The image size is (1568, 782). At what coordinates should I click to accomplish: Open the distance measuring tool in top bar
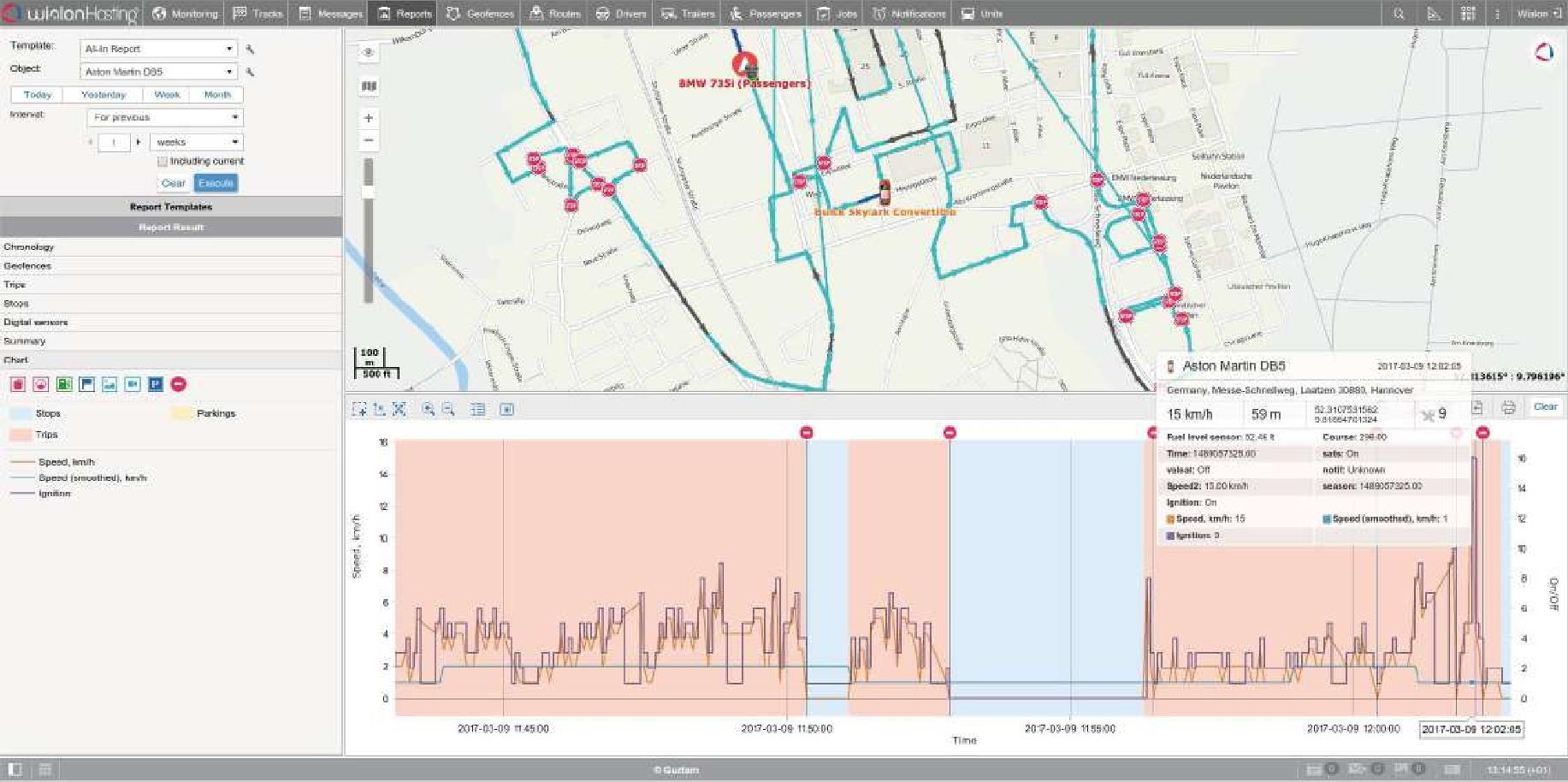(x=1434, y=14)
